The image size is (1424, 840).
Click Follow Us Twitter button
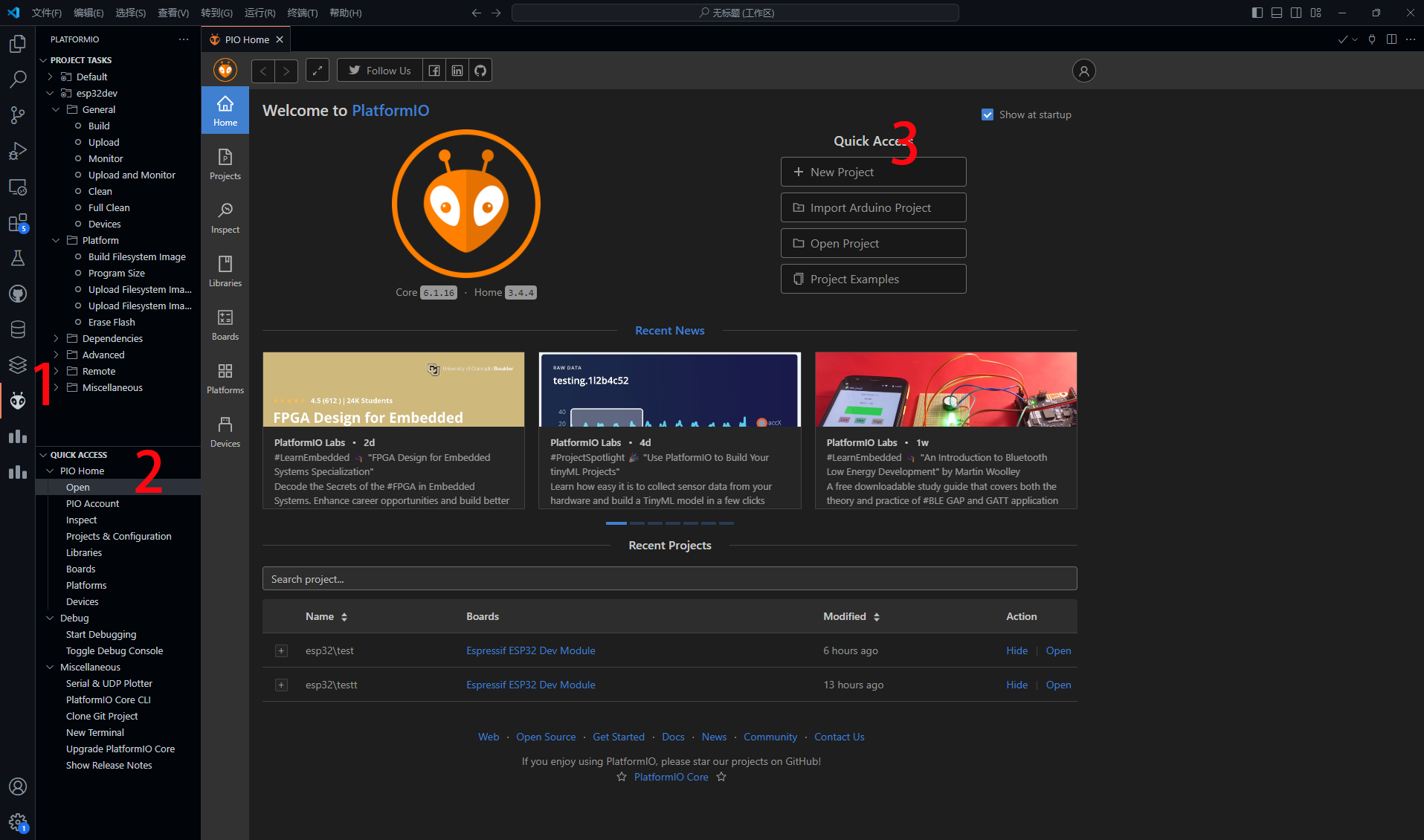coord(380,71)
